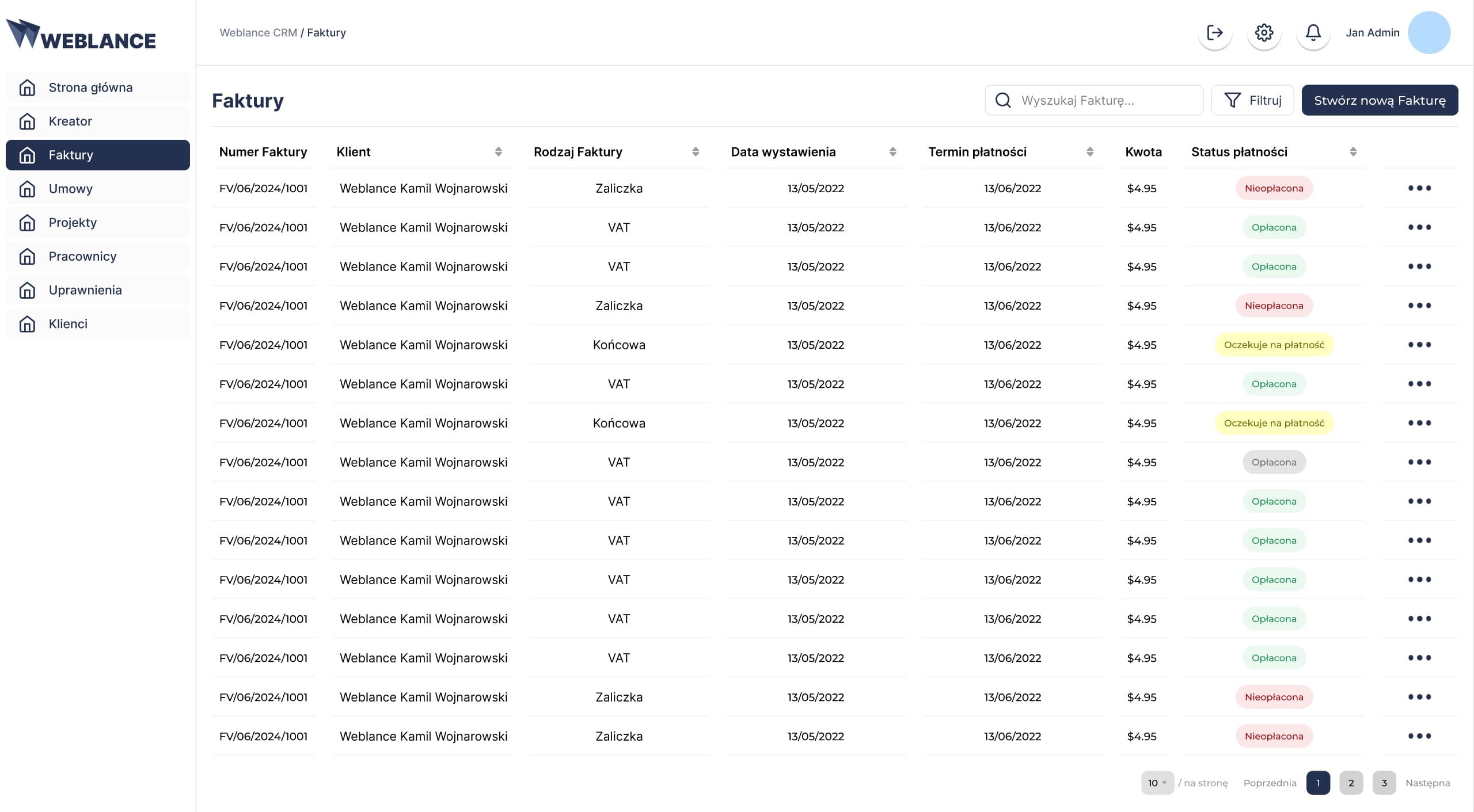Select Pracownicy in the sidebar menu
This screenshot has height=812, width=1474.
(x=98, y=256)
